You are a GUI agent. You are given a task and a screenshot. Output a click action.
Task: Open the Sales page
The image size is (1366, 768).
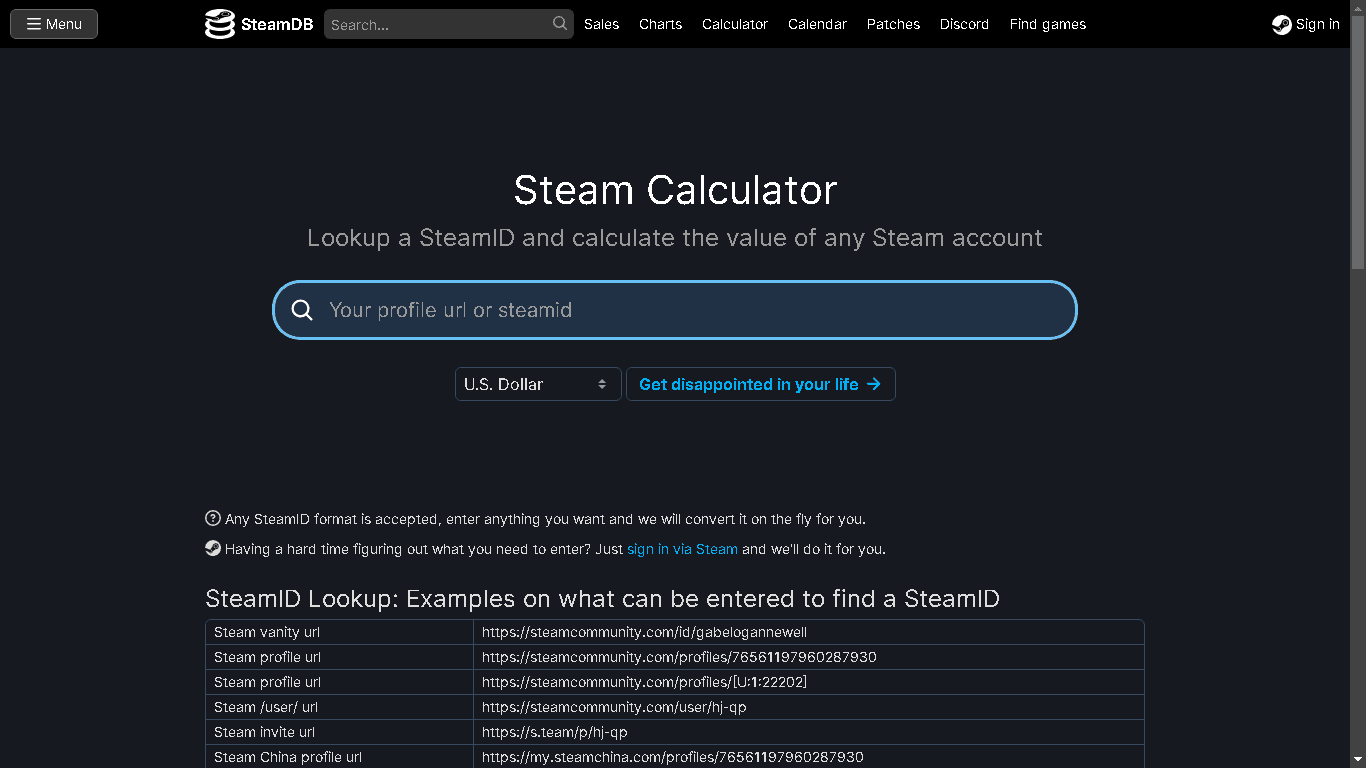601,24
